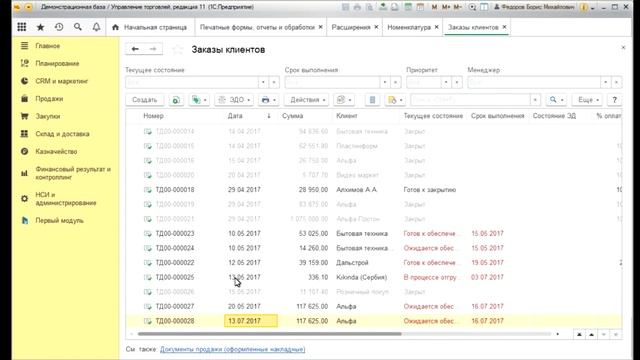Expand Менеджер filter dropdown
The width and height of the screenshot is (640, 360).
[606, 82]
